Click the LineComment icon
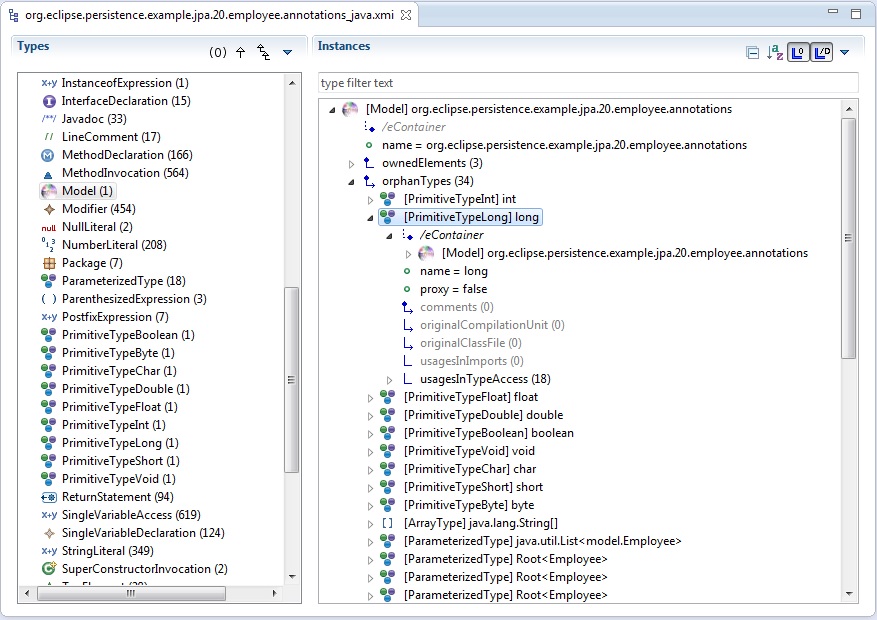Screen dimensions: 877x620 coord(49,137)
